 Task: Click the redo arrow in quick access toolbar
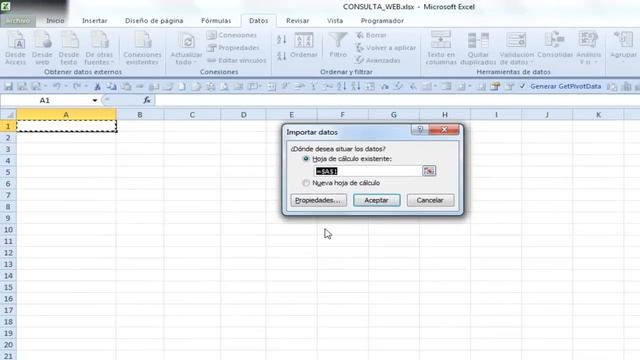pos(77,86)
